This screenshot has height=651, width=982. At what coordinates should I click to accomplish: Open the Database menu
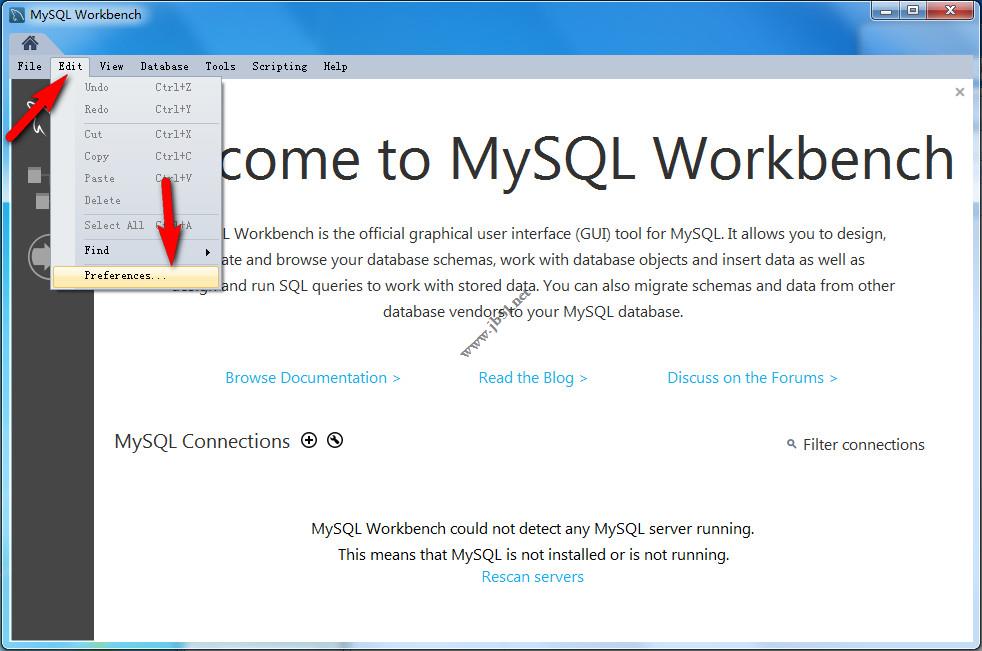coord(164,66)
